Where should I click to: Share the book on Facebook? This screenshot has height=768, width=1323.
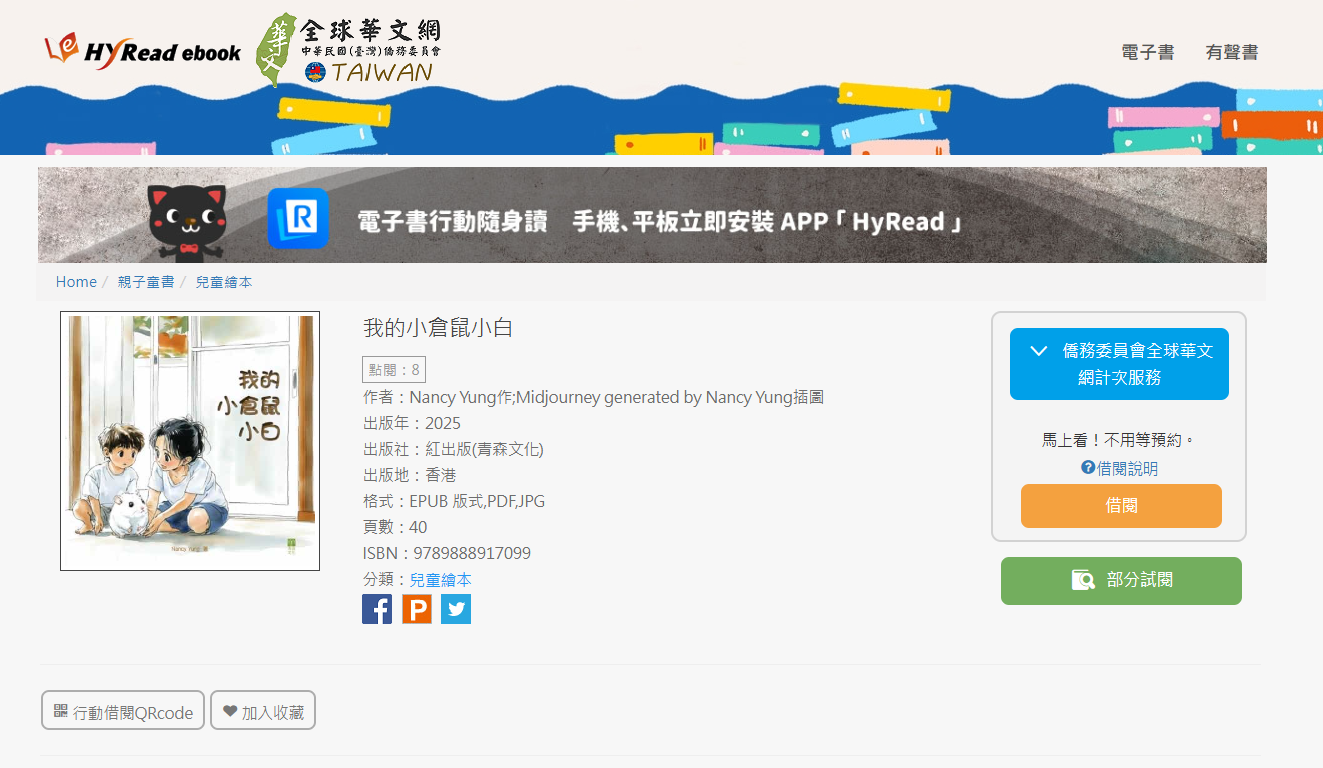point(377,609)
